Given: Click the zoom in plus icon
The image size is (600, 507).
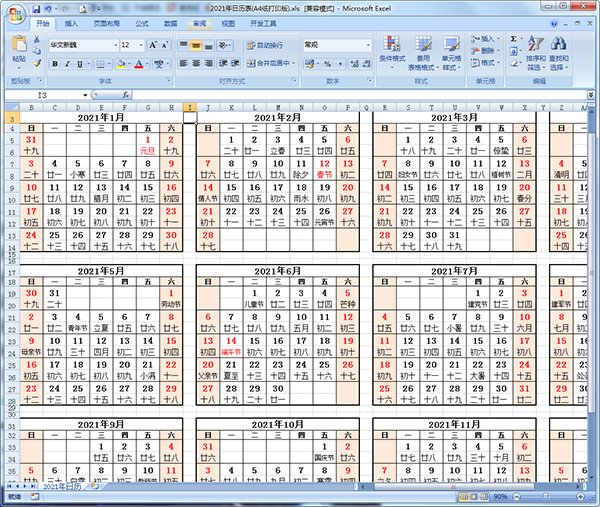Looking at the screenshot, I should click(580, 497).
